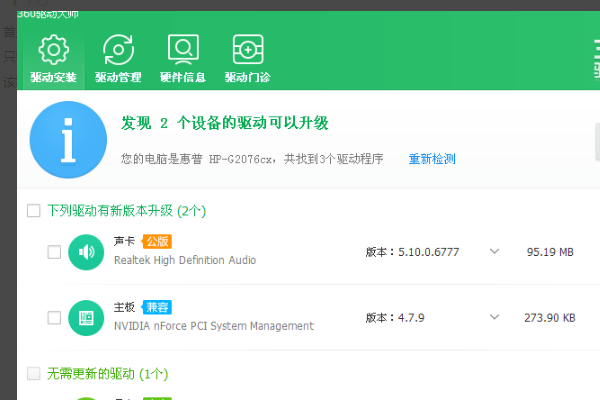
Task: Select the Realtek High Definition Audio entry
Action: point(184,260)
